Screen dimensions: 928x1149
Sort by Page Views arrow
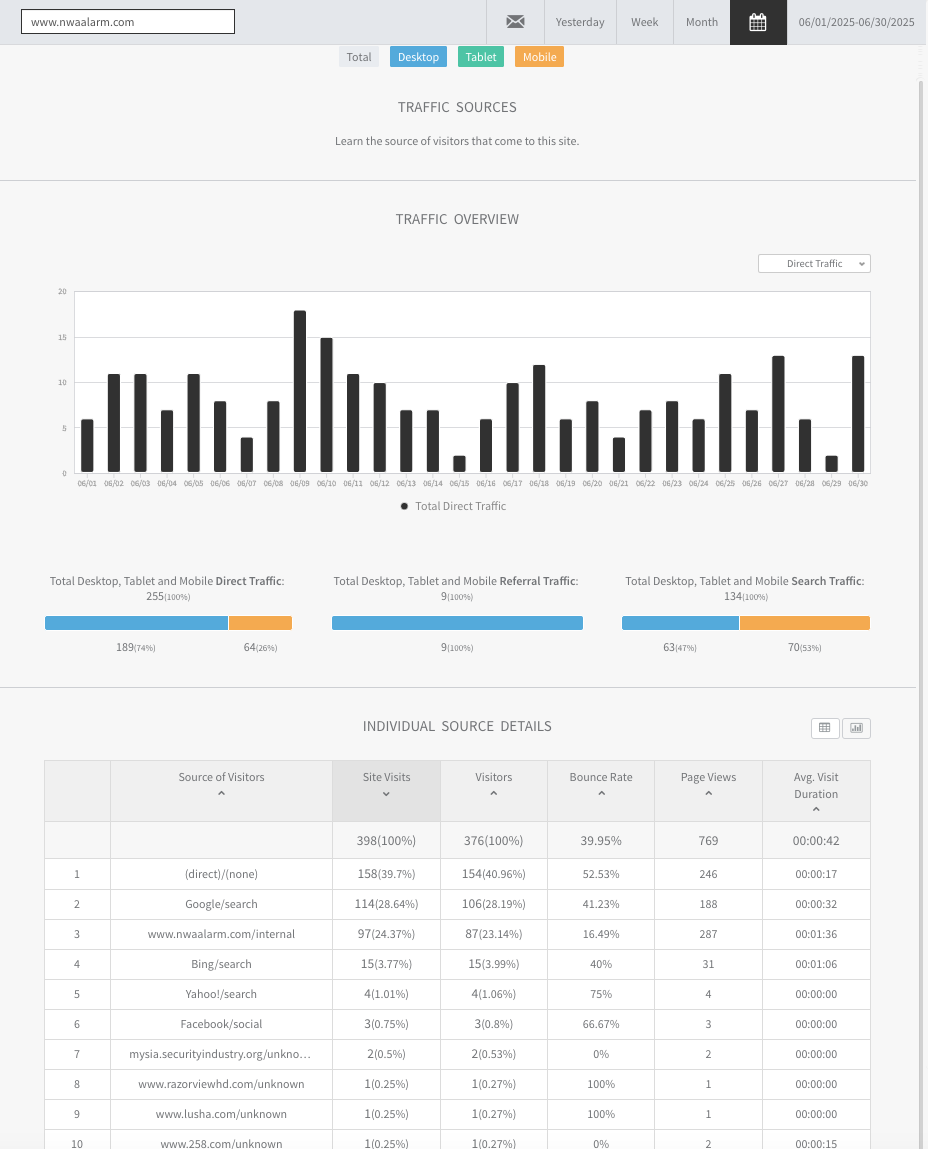(708, 794)
